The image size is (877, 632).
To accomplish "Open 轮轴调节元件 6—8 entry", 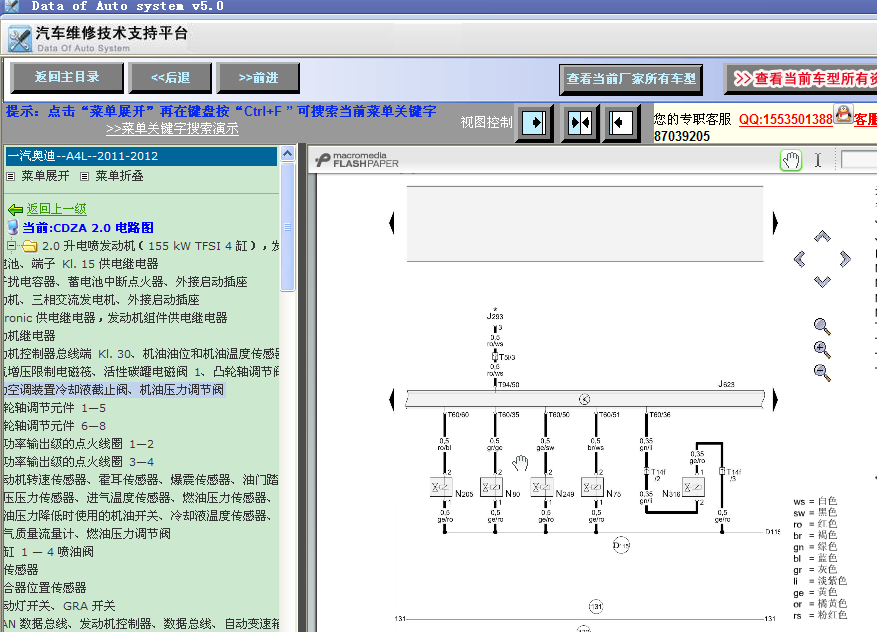I will pos(55,426).
